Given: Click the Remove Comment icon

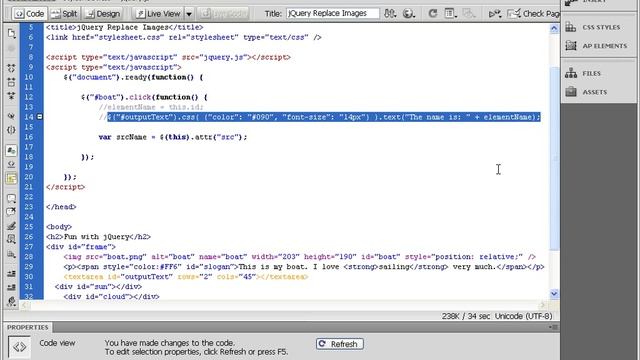Looking at the screenshot, I should [11, 212].
